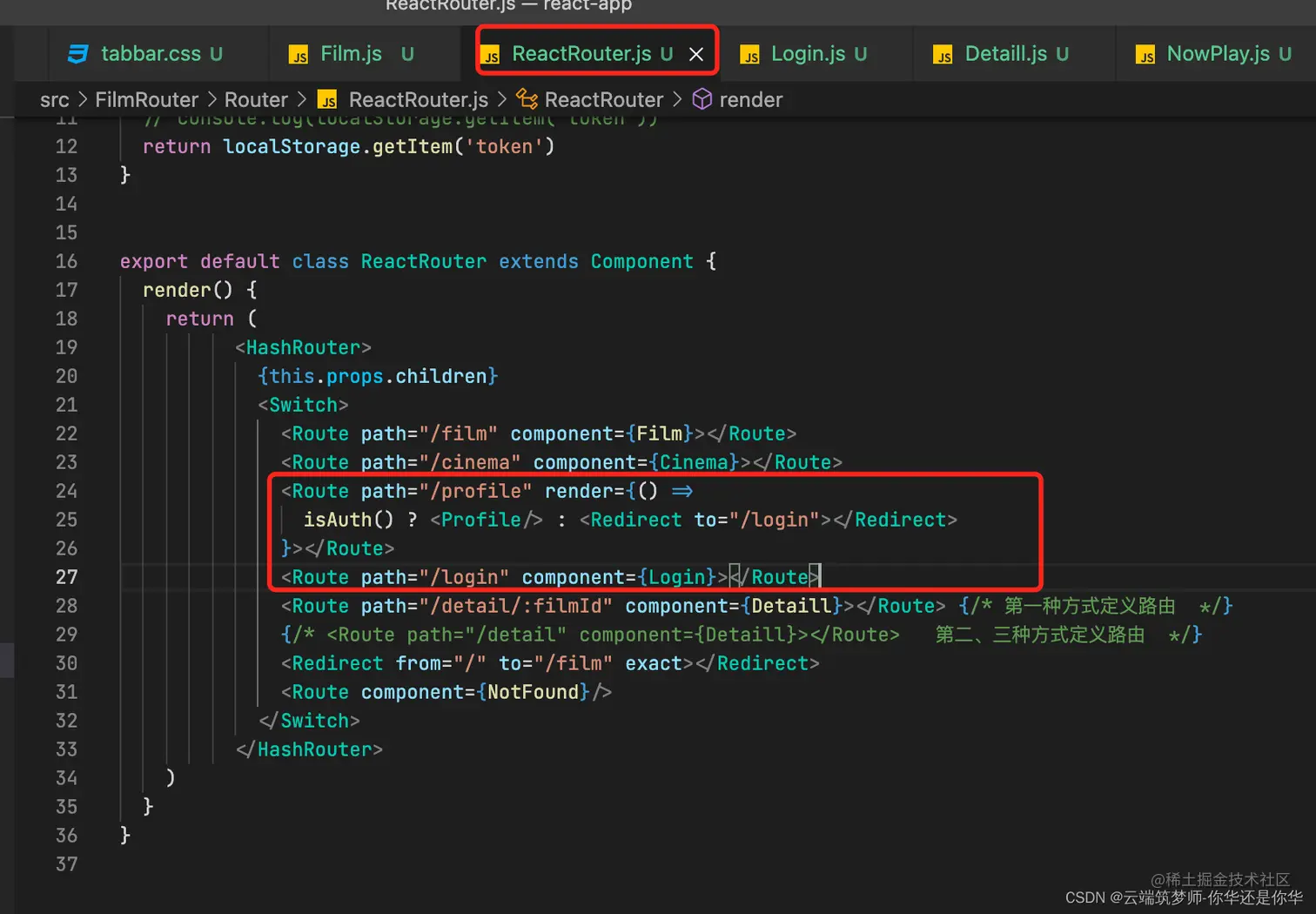Open the FilmRouter breadcrumb folder
This screenshot has height=914, width=1316.
(x=147, y=100)
